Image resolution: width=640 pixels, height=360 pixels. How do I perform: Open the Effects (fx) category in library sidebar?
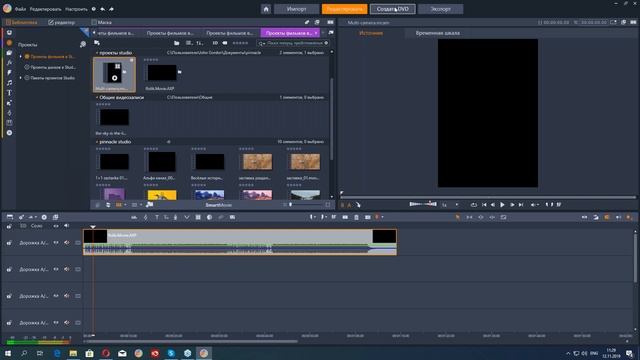point(9,63)
